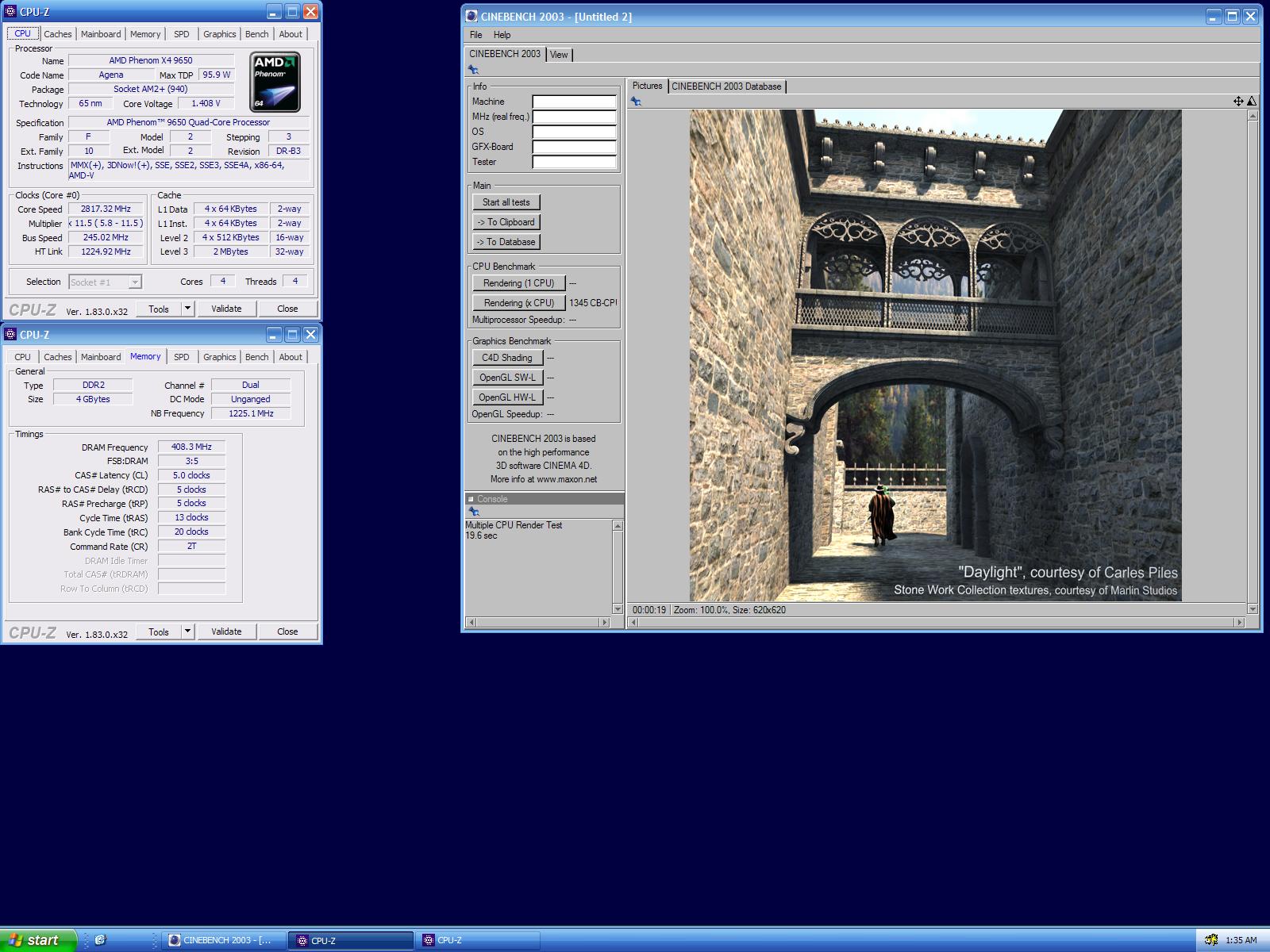This screenshot has width=1270, height=952.
Task: Click picture panel vertical scrollbar down arrow
Action: coord(1253,609)
